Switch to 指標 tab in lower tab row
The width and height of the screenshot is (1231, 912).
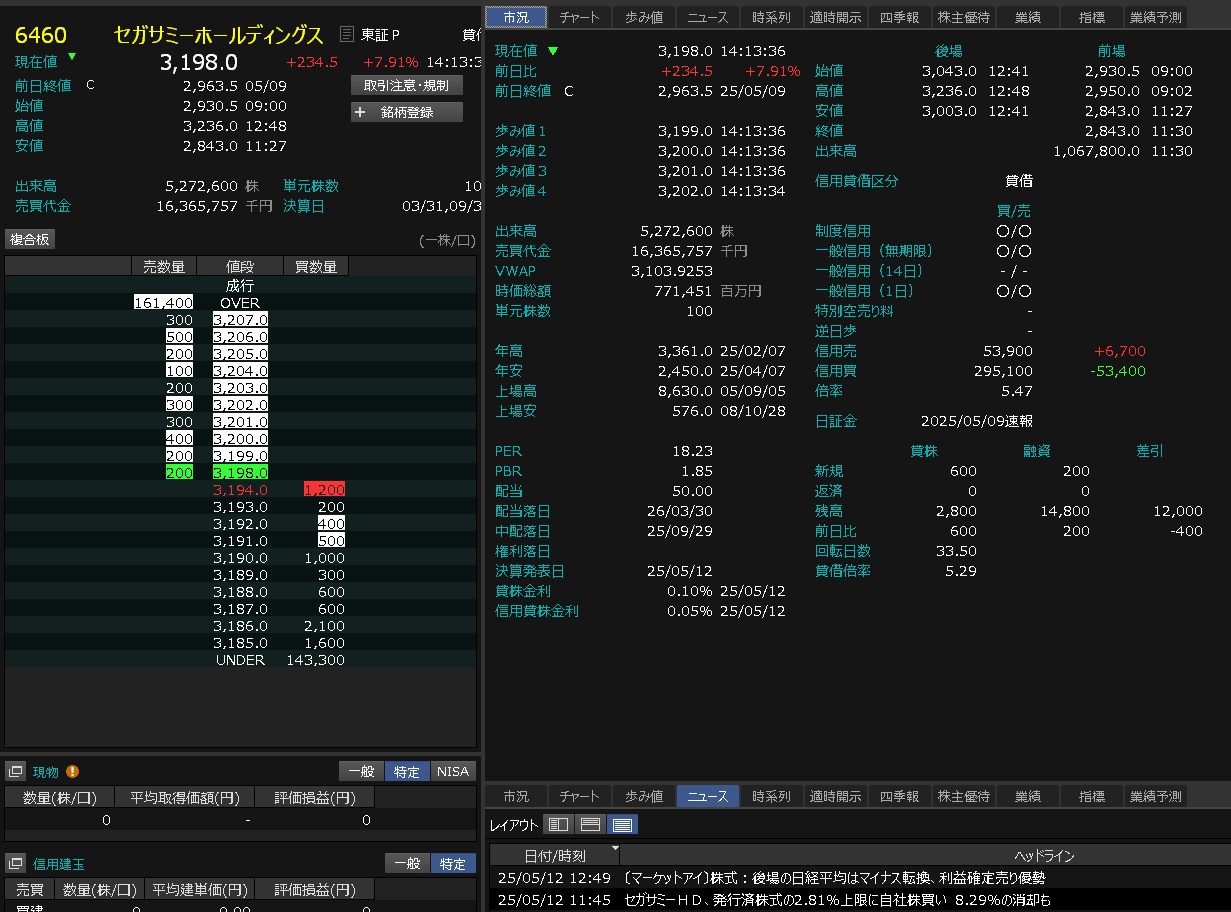[x=1091, y=796]
